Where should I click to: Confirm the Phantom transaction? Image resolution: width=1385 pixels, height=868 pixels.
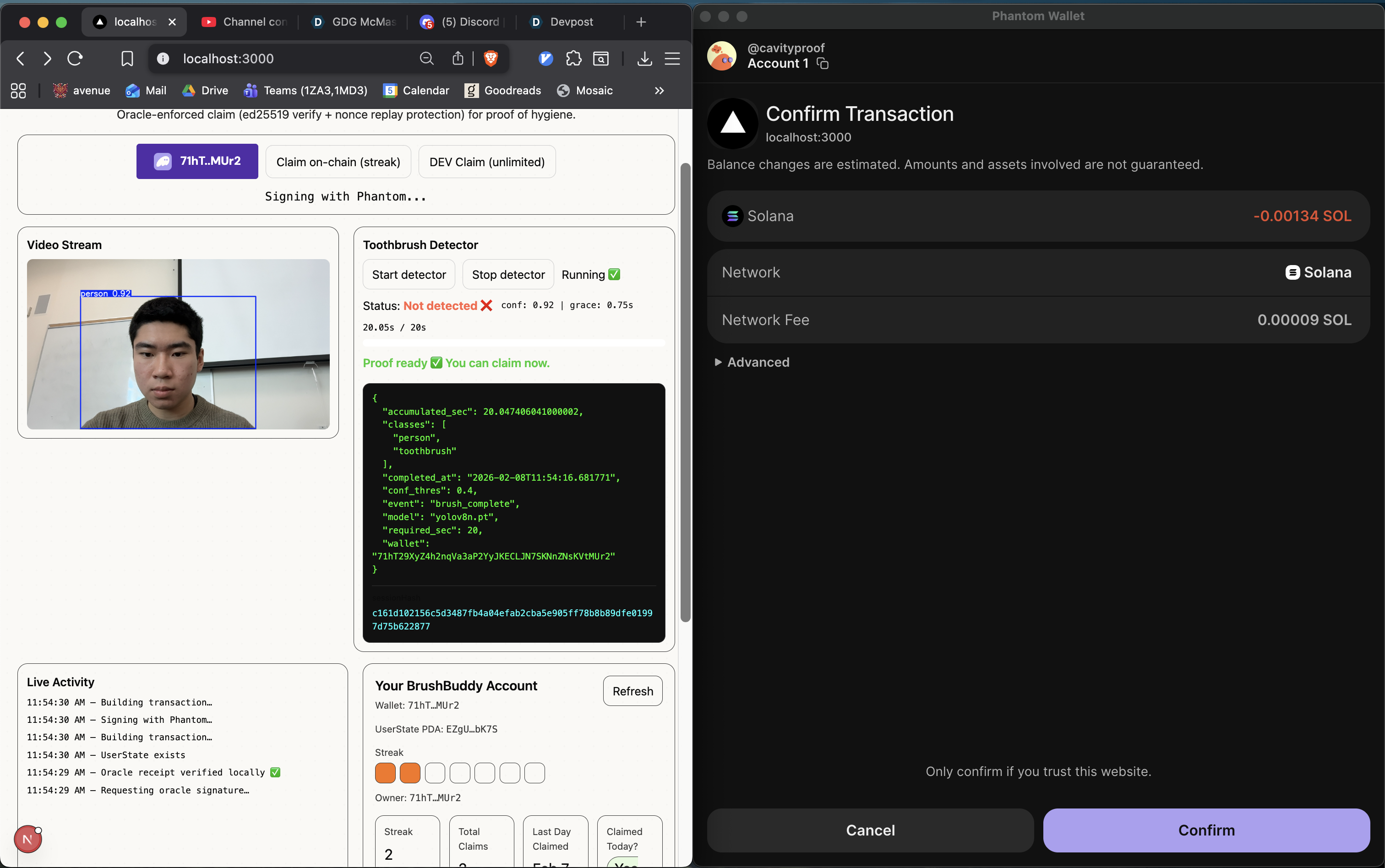pos(1206,830)
